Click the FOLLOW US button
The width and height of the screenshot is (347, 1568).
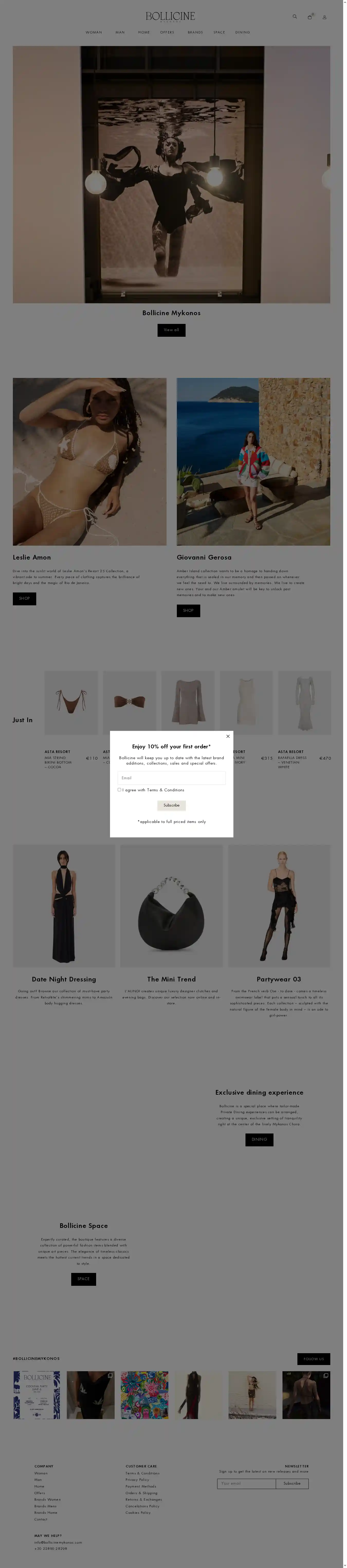[314, 1359]
